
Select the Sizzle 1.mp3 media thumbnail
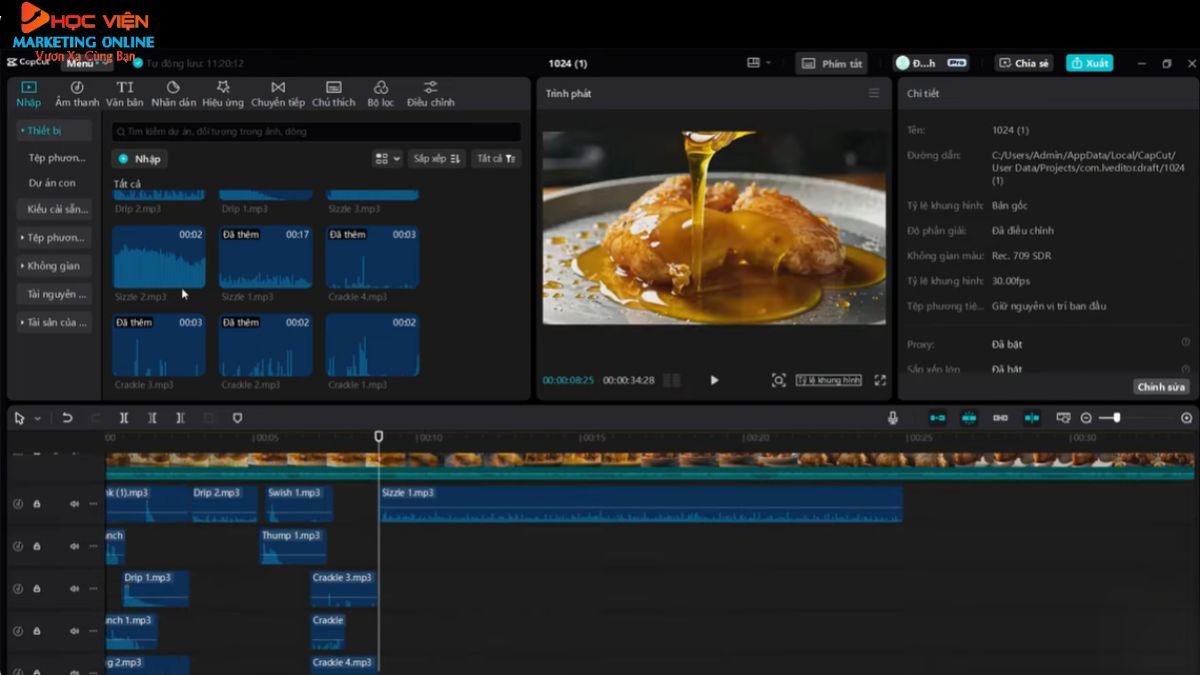coord(266,257)
